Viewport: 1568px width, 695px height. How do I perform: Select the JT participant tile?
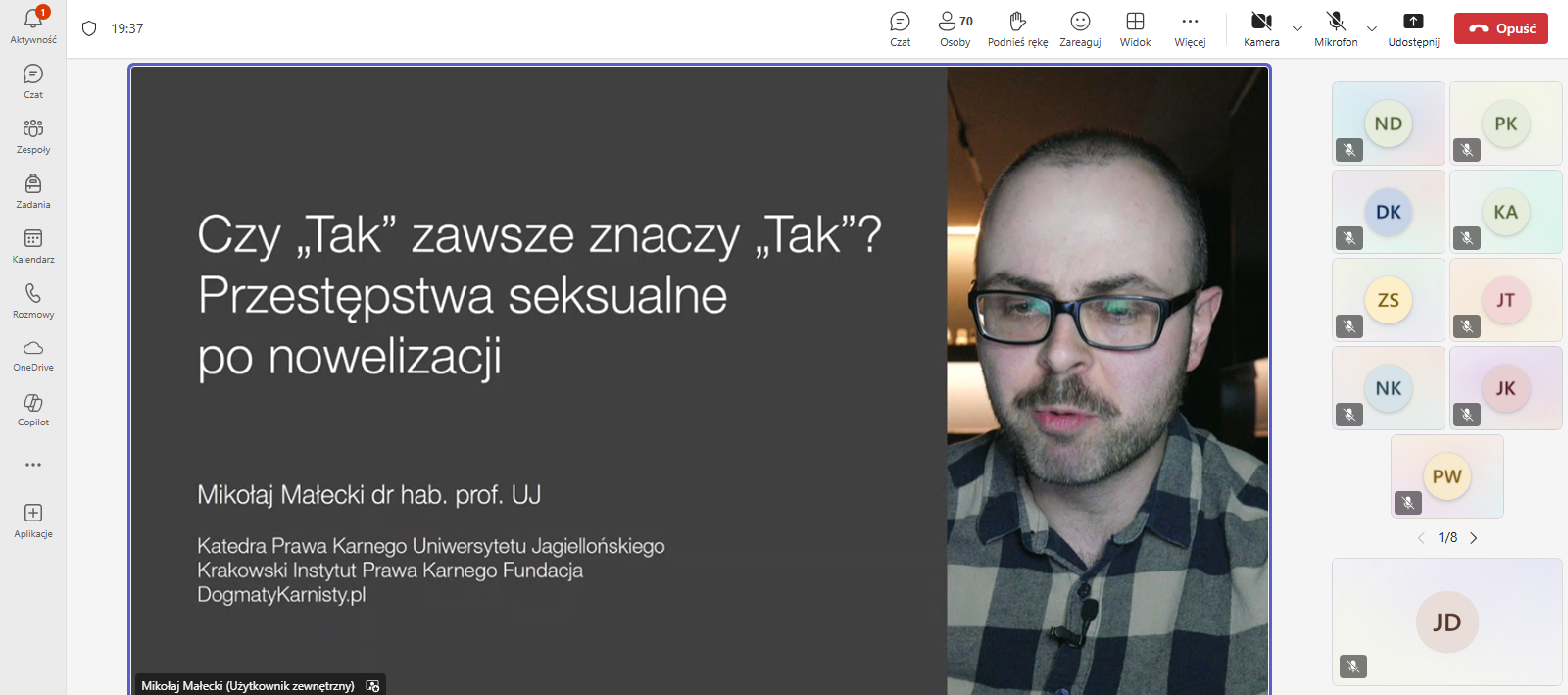pyautogui.click(x=1505, y=300)
